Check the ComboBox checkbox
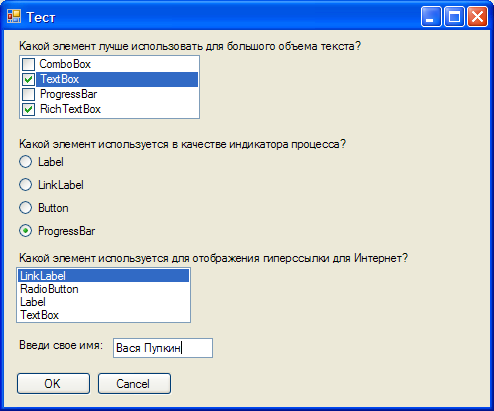This screenshot has width=494, height=411. (28, 64)
